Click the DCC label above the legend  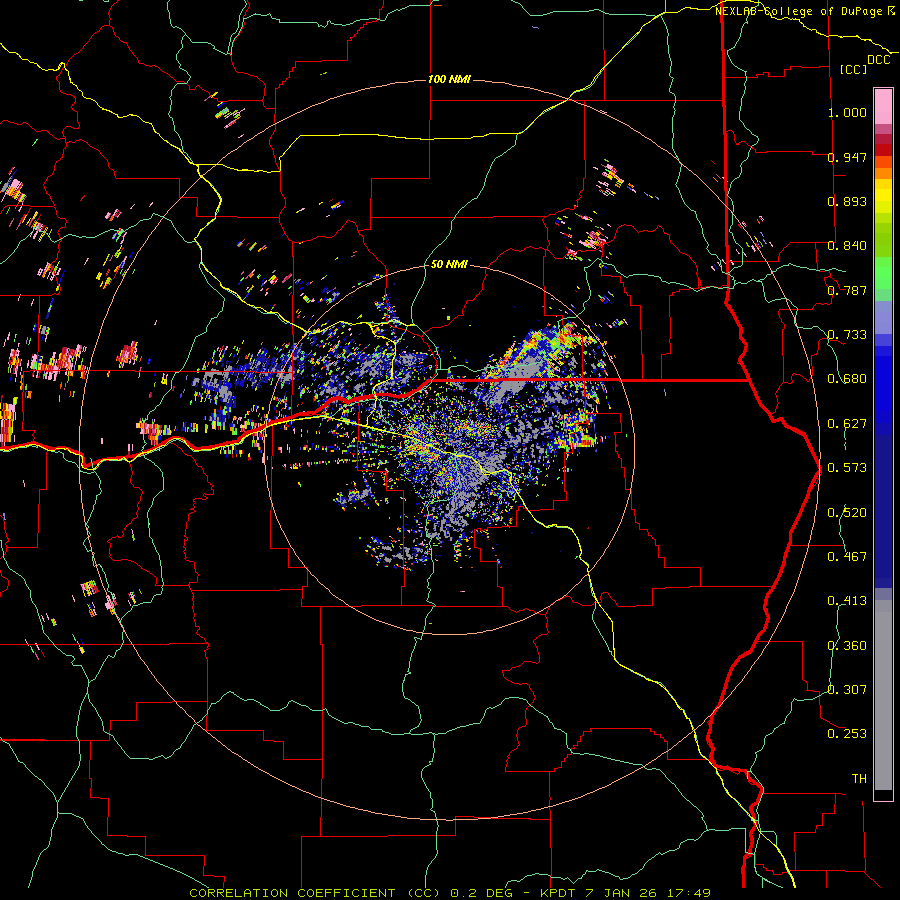tap(879, 60)
